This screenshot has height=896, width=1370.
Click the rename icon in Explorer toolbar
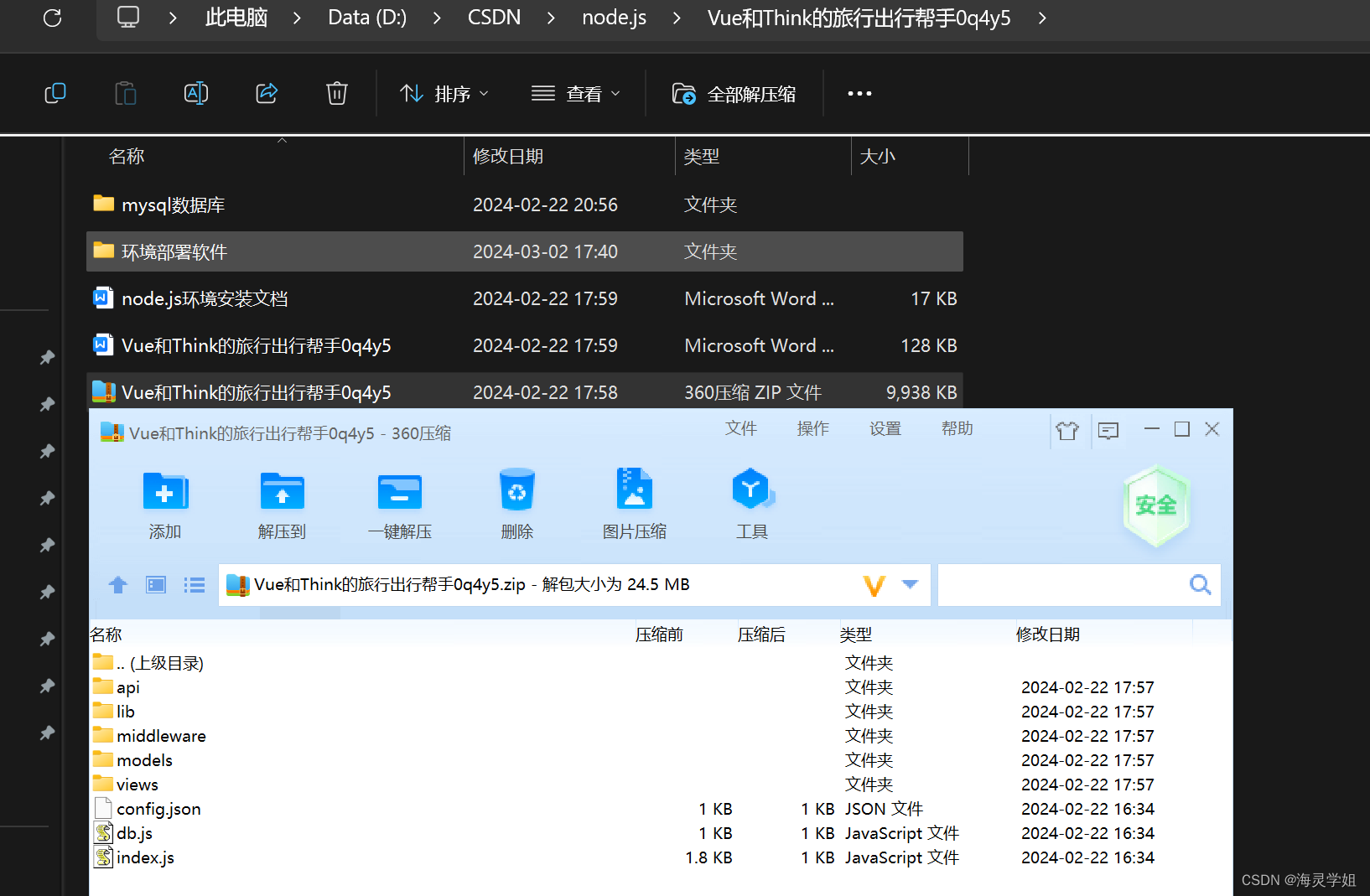click(x=195, y=93)
